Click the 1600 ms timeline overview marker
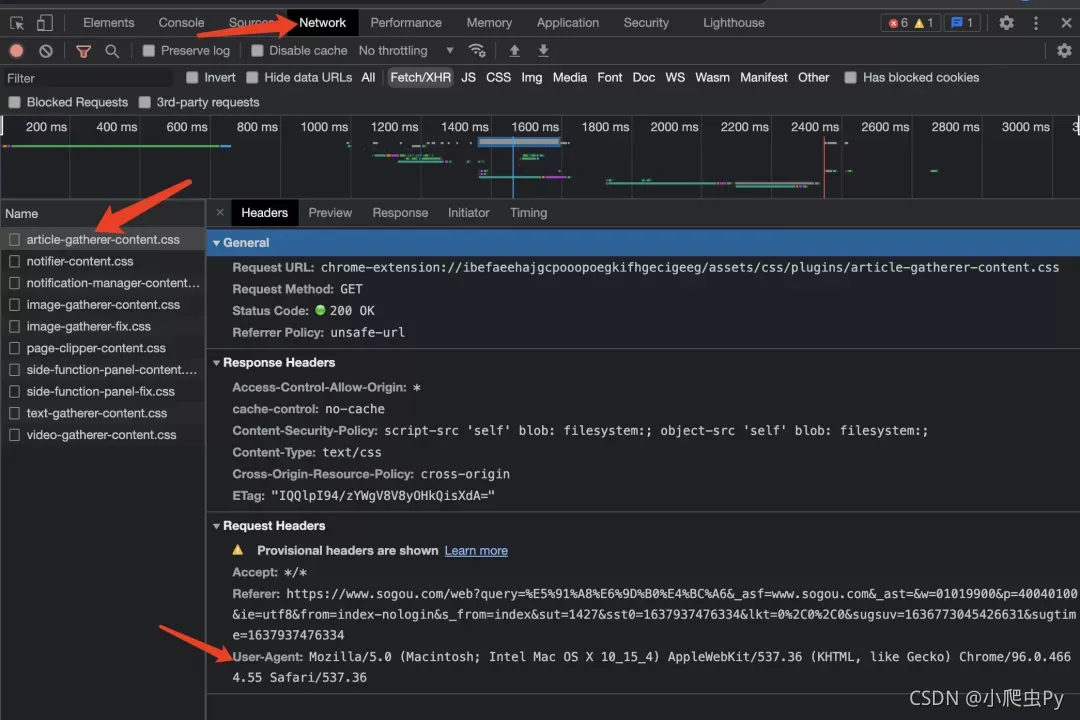 click(x=535, y=127)
